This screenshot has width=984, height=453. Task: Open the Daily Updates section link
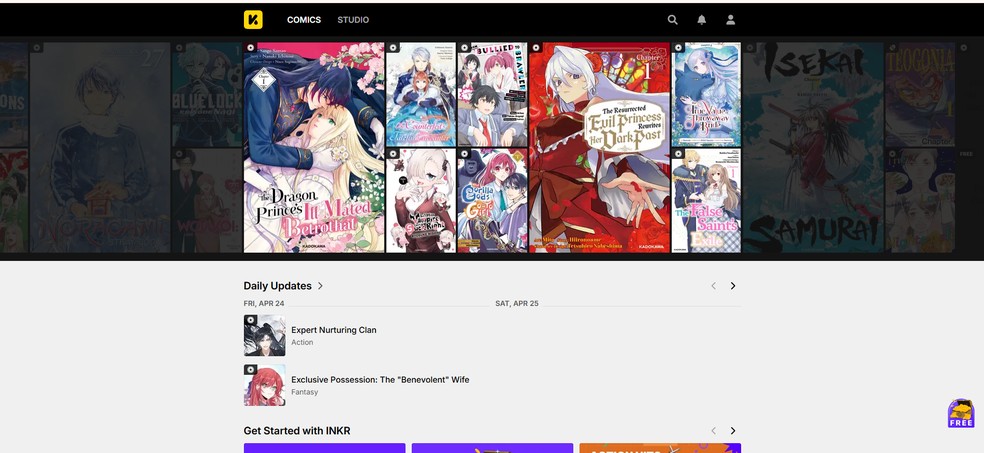coord(277,285)
